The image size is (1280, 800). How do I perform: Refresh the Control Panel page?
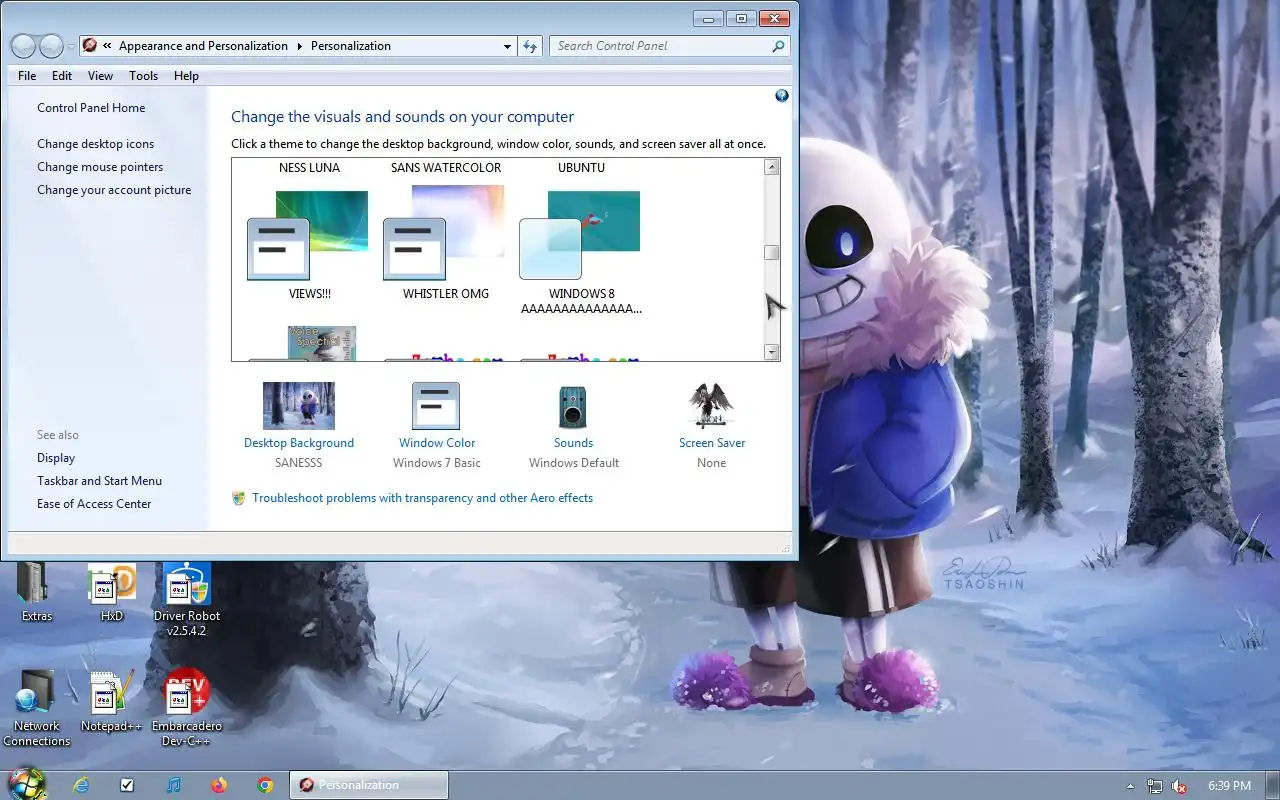coord(530,46)
